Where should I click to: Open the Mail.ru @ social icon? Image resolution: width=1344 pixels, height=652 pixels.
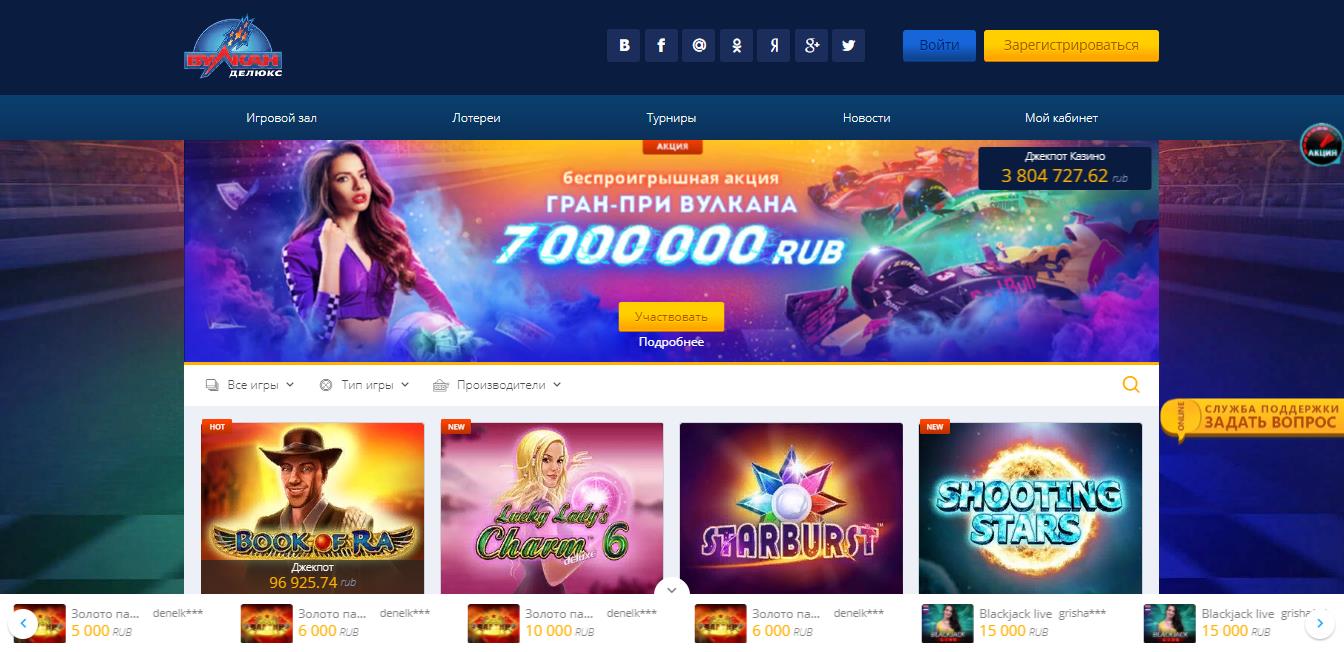click(x=699, y=46)
